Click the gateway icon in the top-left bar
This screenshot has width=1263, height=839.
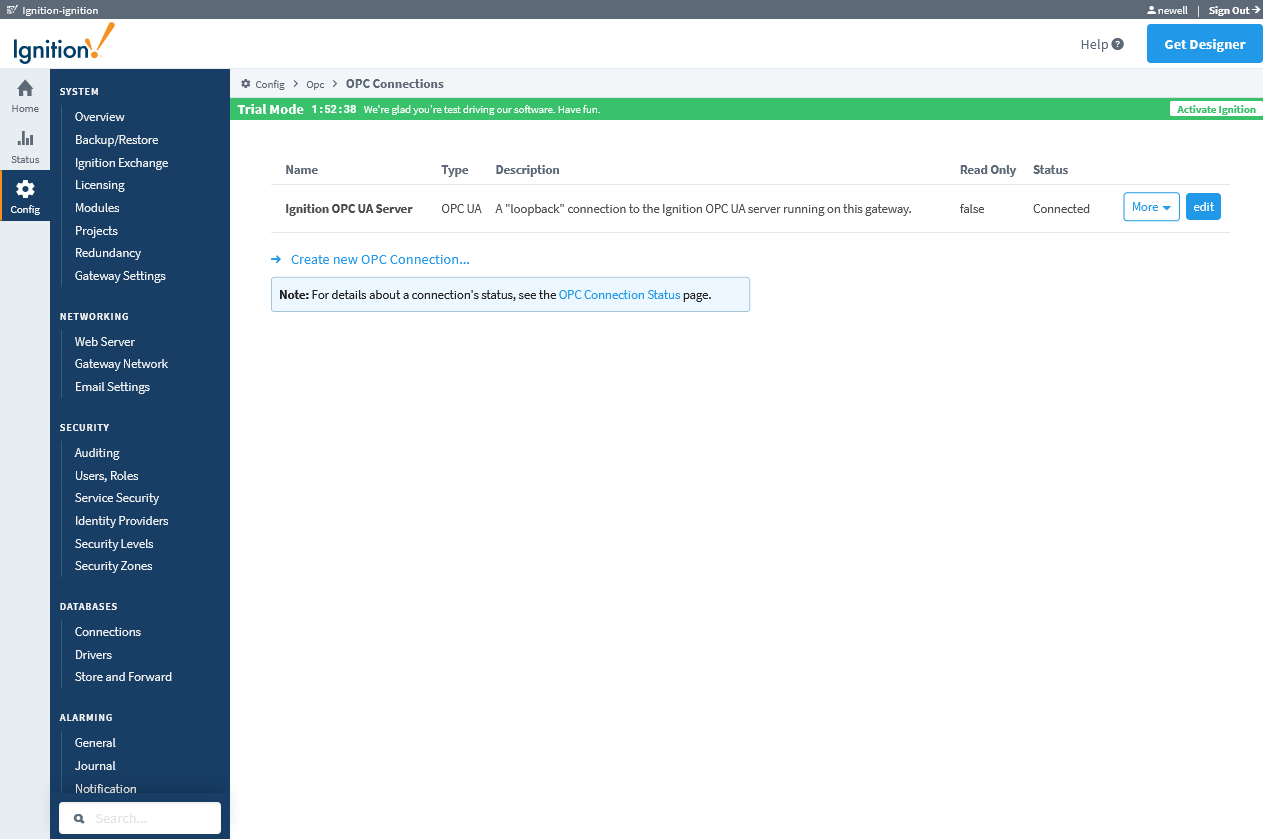12,9
